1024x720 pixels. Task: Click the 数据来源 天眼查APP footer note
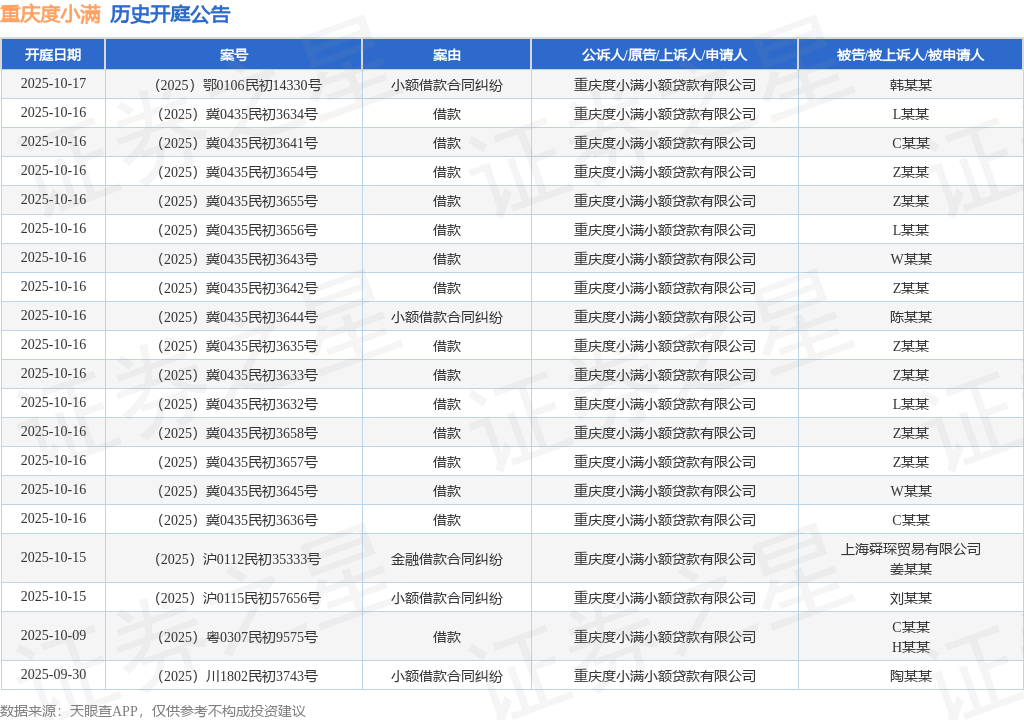pyautogui.click(x=153, y=711)
